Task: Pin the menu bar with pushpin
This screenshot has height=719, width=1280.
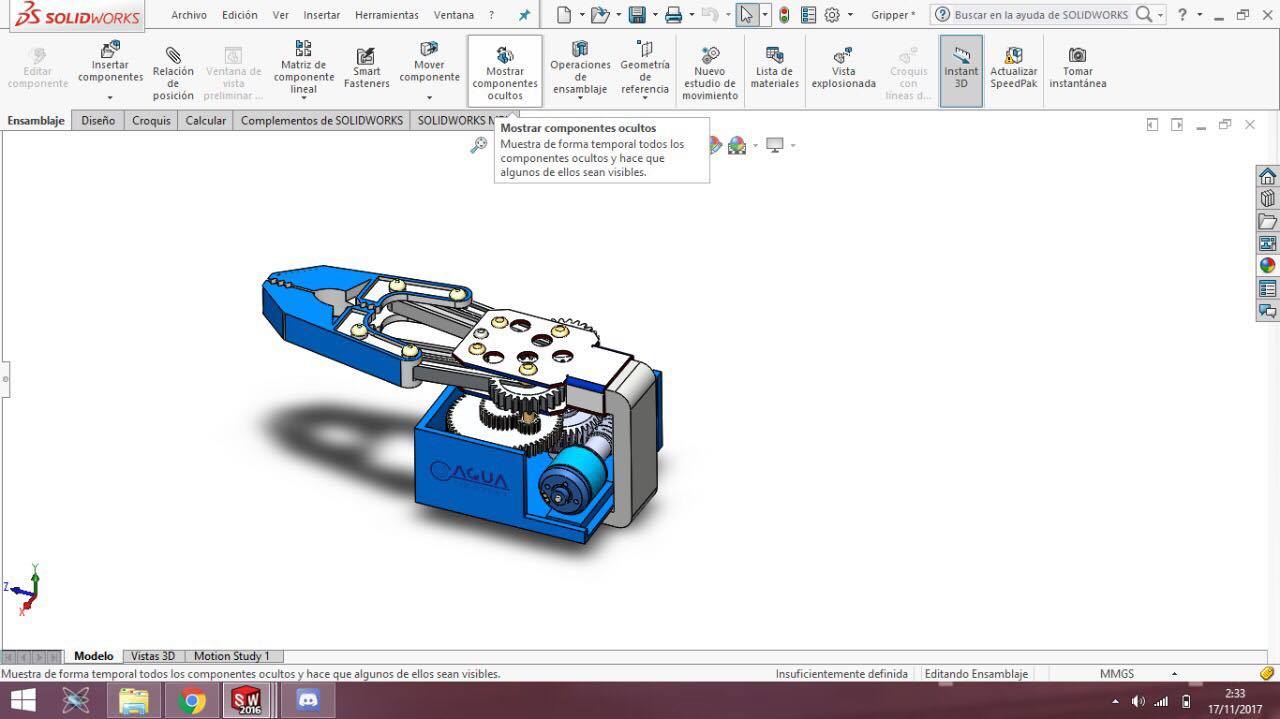Action: pos(524,15)
